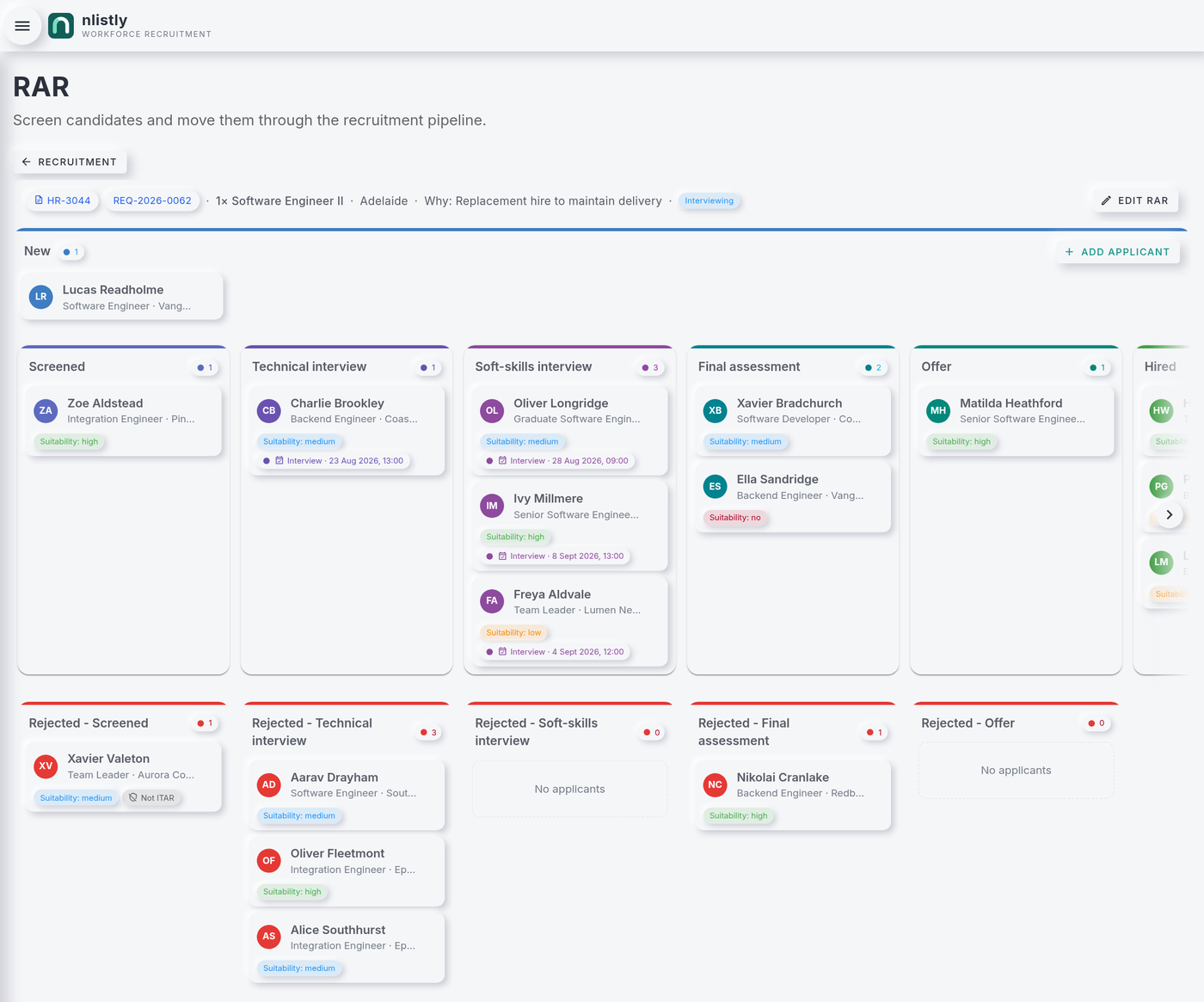Click the nlistly logo icon
The height and width of the screenshot is (1002, 1204).
point(61,26)
